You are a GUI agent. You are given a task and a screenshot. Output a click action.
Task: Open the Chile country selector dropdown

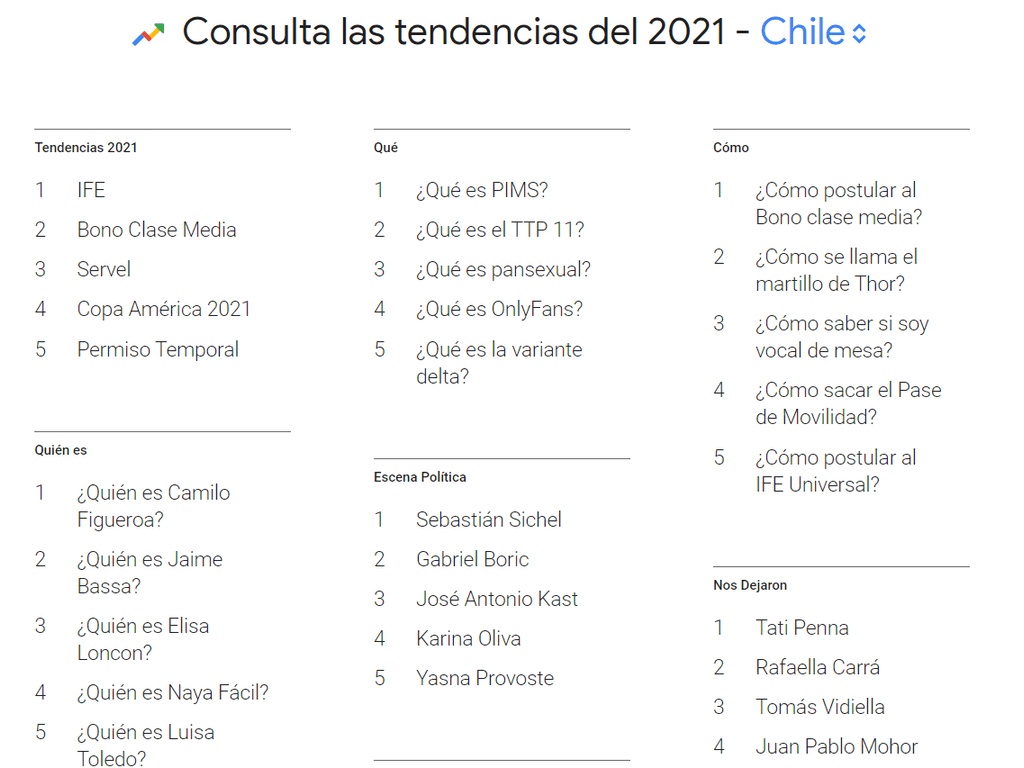coord(801,32)
